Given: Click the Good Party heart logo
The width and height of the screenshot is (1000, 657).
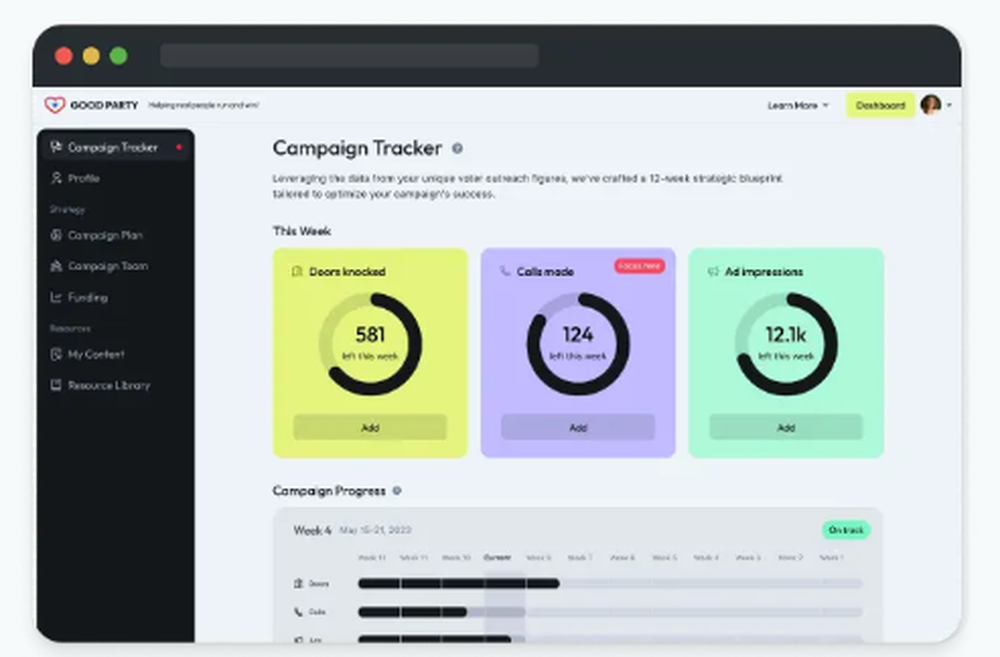Looking at the screenshot, I should [x=55, y=105].
